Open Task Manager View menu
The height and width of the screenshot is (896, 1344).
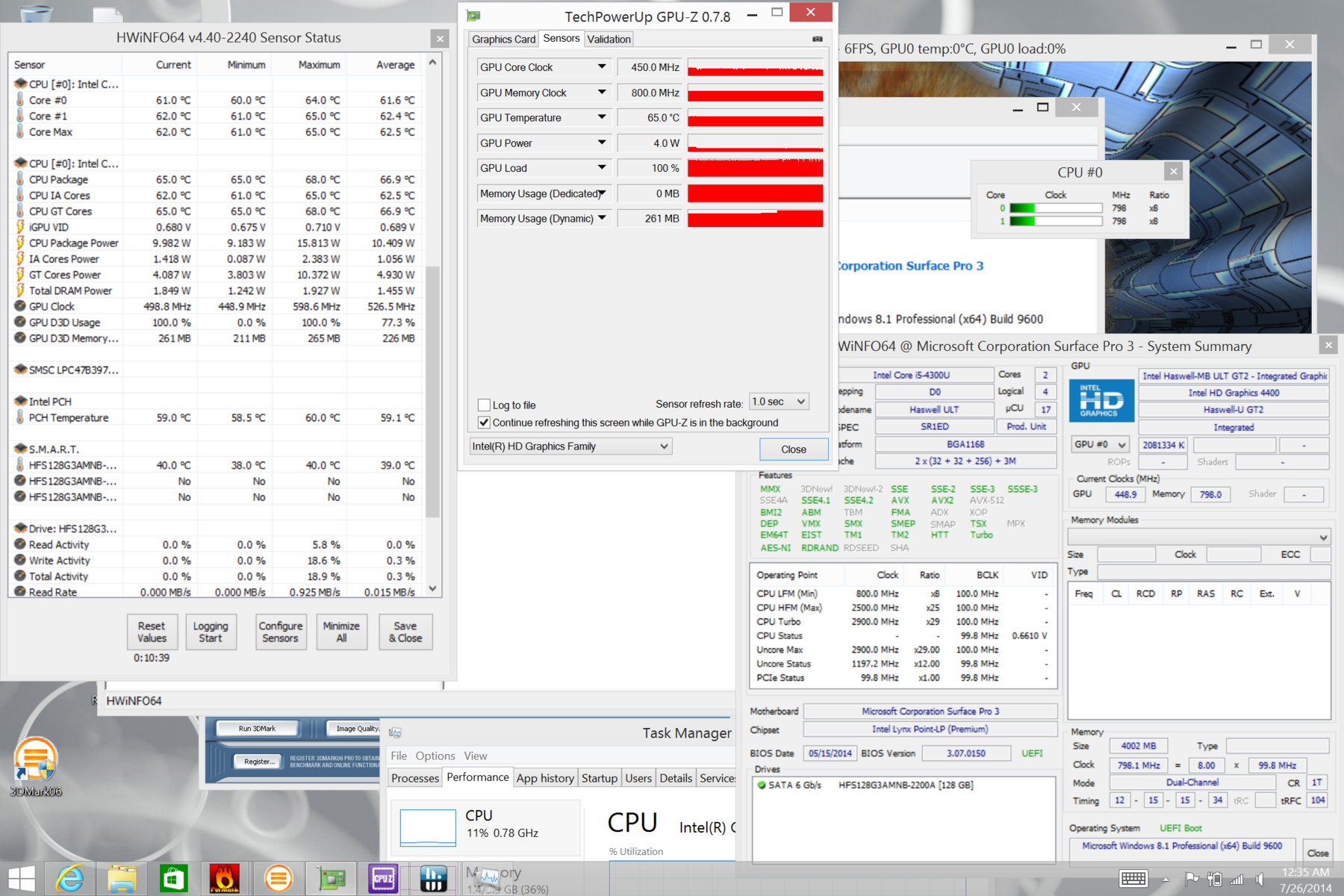click(x=475, y=756)
